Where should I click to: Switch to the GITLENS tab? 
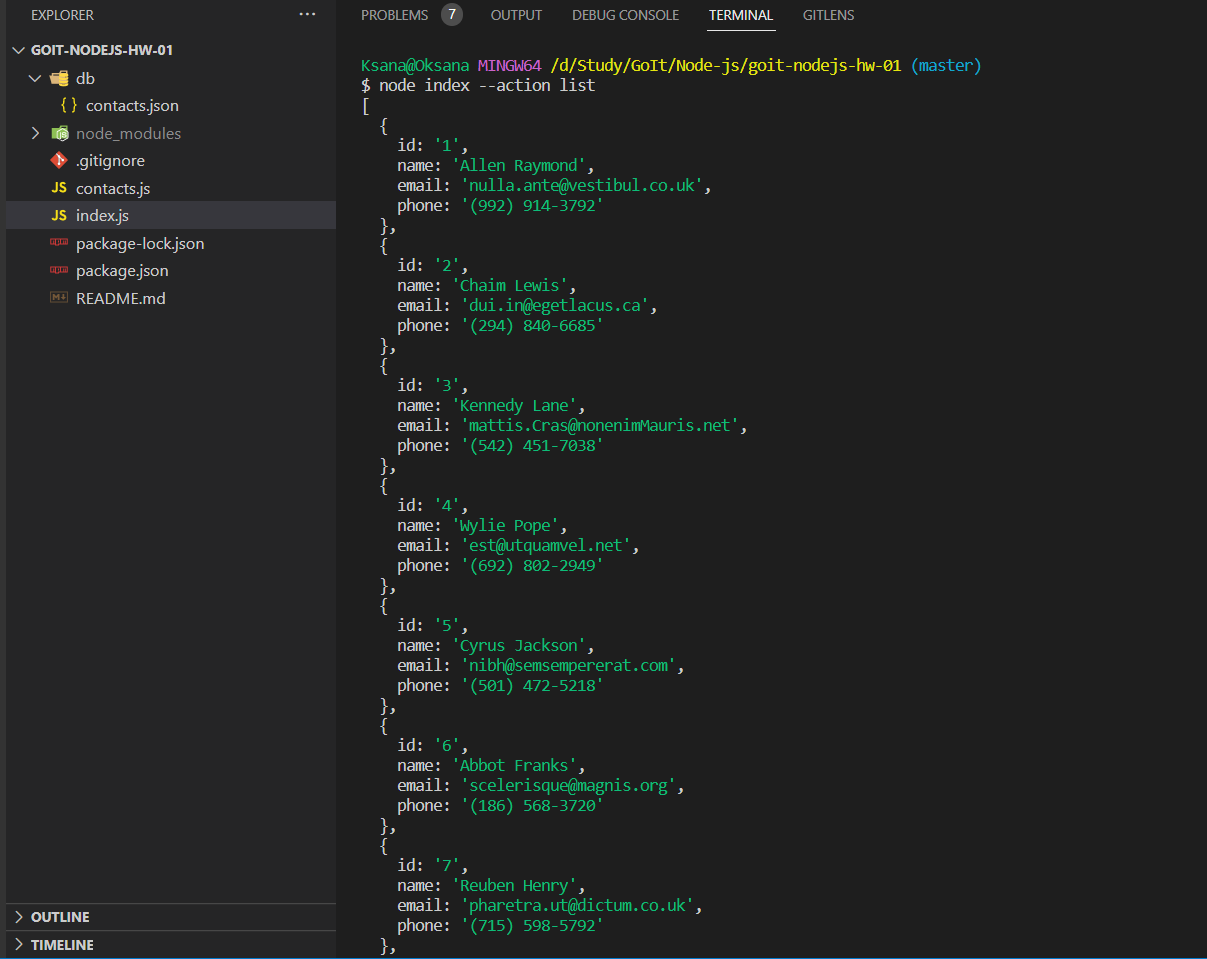pyautogui.click(x=828, y=15)
